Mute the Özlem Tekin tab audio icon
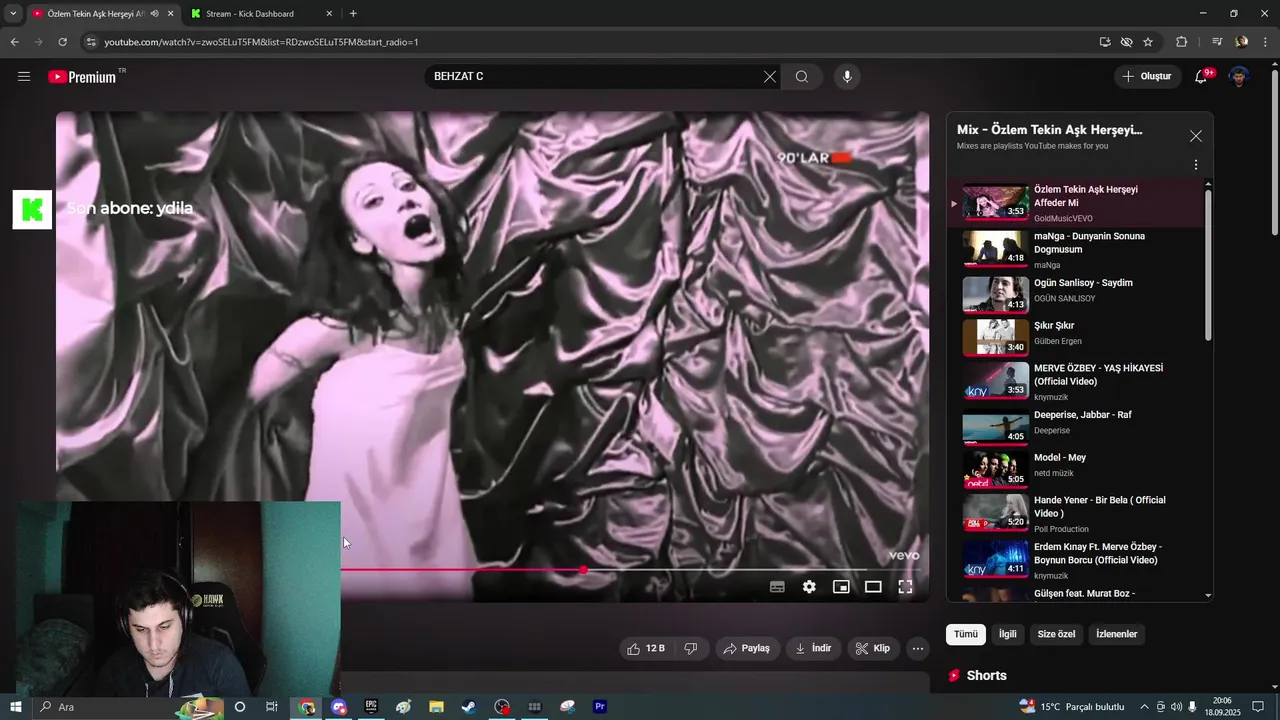The image size is (1280, 720). [x=154, y=14]
